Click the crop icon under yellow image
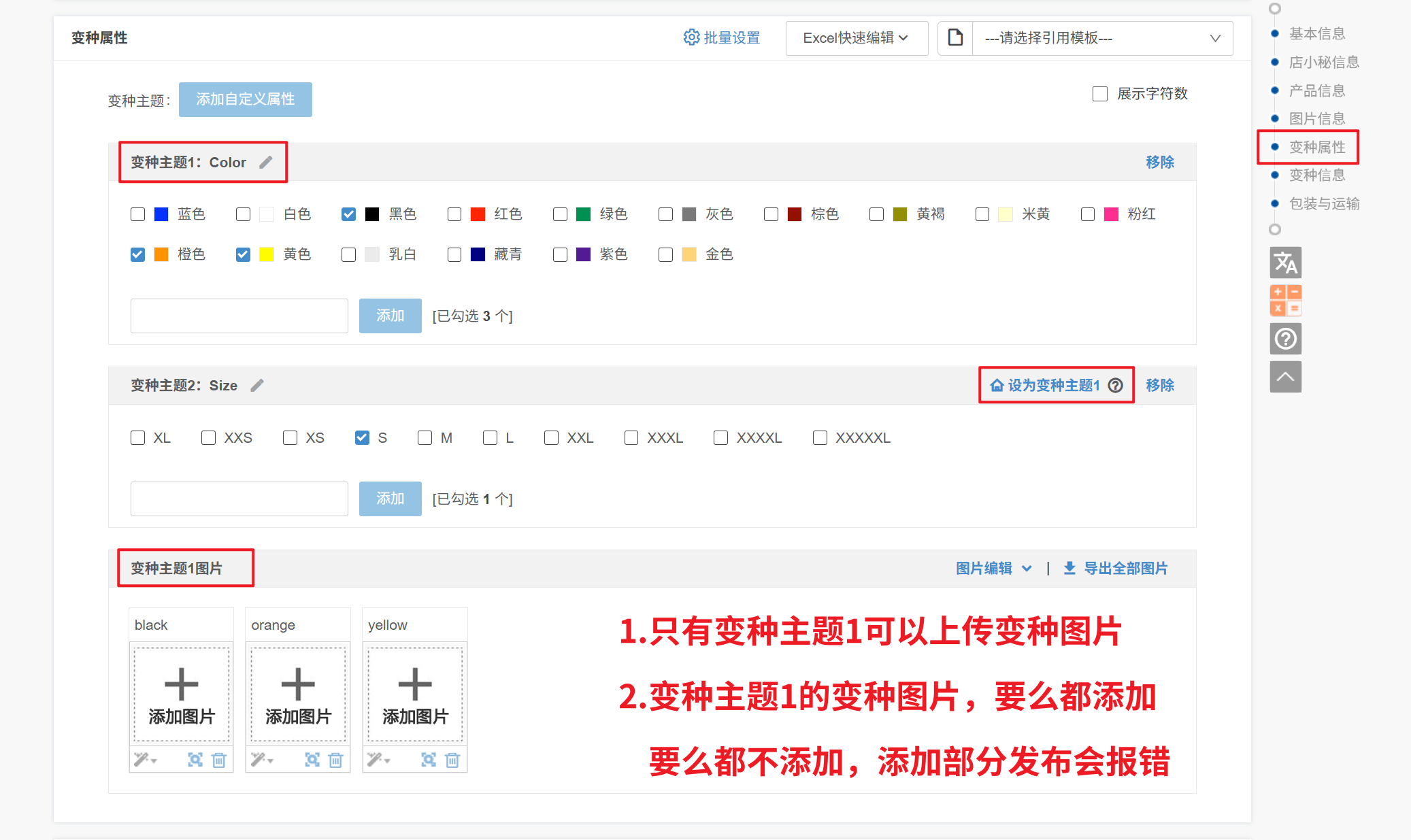This screenshot has height=840, width=1411. coord(429,760)
